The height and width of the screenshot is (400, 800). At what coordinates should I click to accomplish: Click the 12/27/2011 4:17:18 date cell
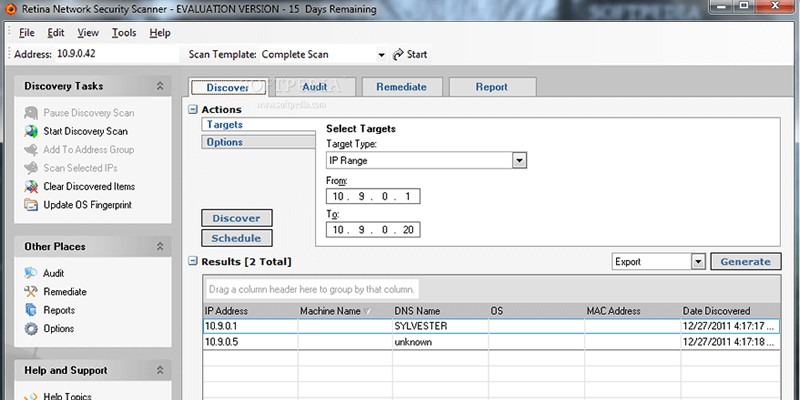731,342
